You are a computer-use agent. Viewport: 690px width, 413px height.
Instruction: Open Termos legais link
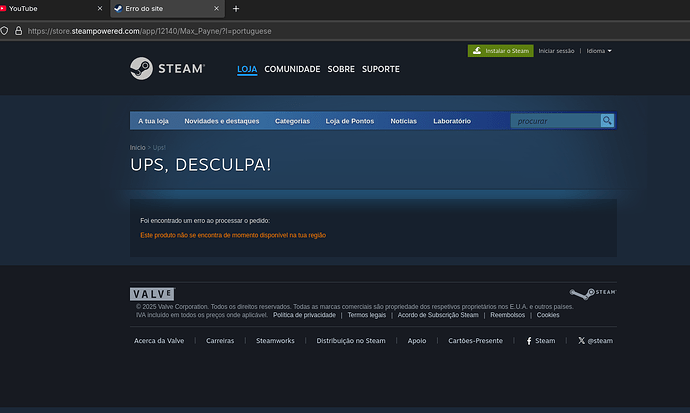point(367,315)
